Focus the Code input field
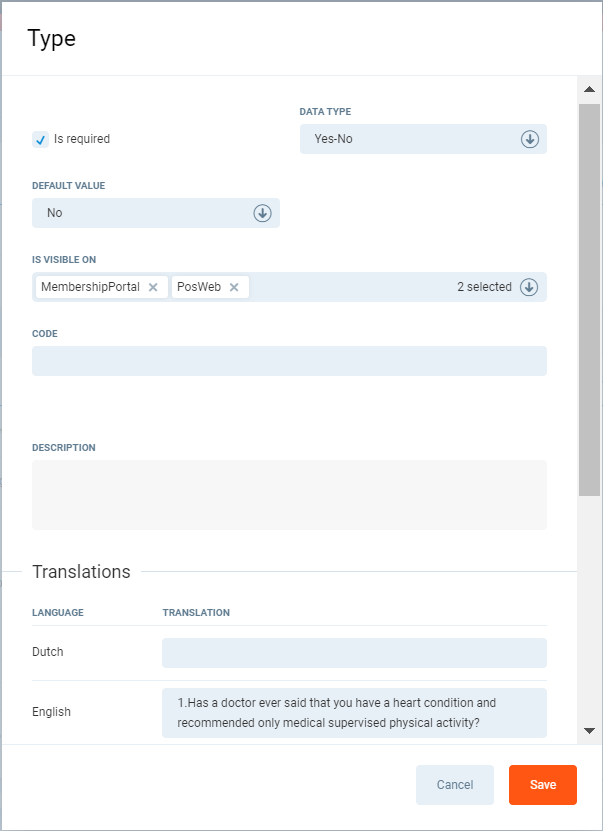This screenshot has height=831, width=603. [x=289, y=361]
